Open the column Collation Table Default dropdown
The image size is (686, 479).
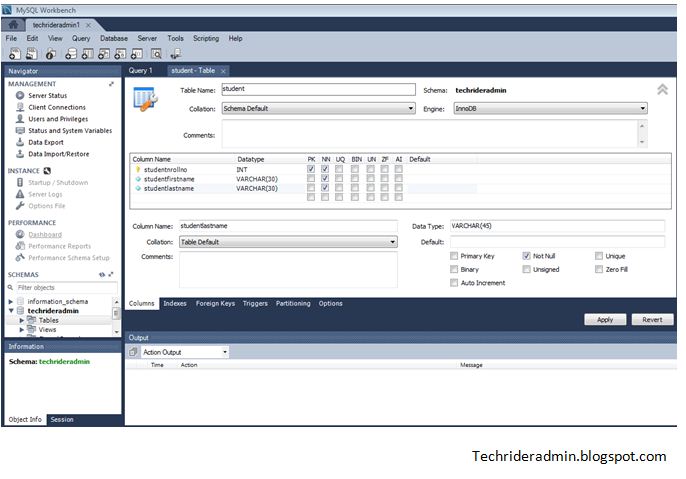click(x=288, y=242)
